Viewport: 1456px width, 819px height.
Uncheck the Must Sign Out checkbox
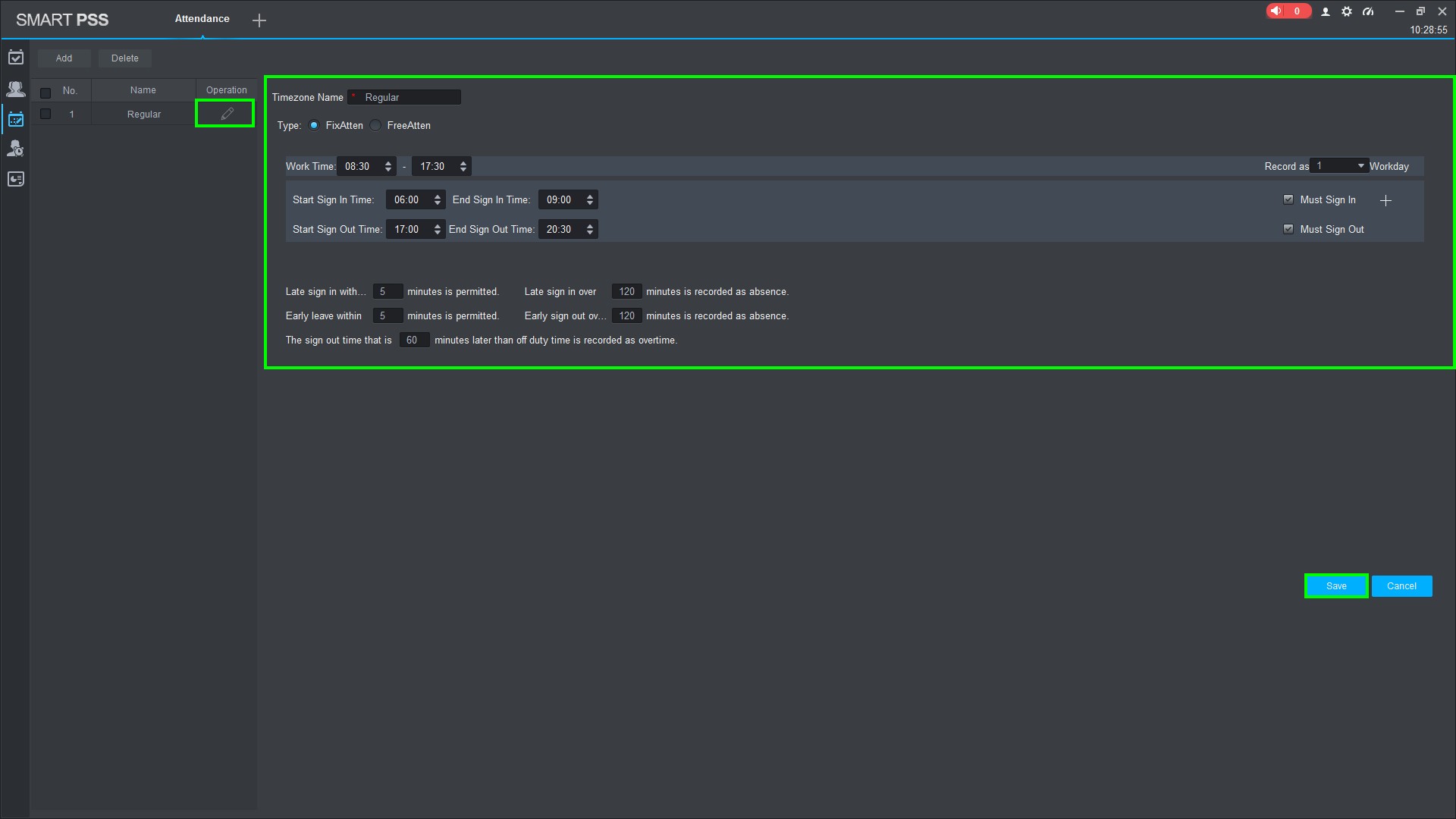pos(1288,229)
